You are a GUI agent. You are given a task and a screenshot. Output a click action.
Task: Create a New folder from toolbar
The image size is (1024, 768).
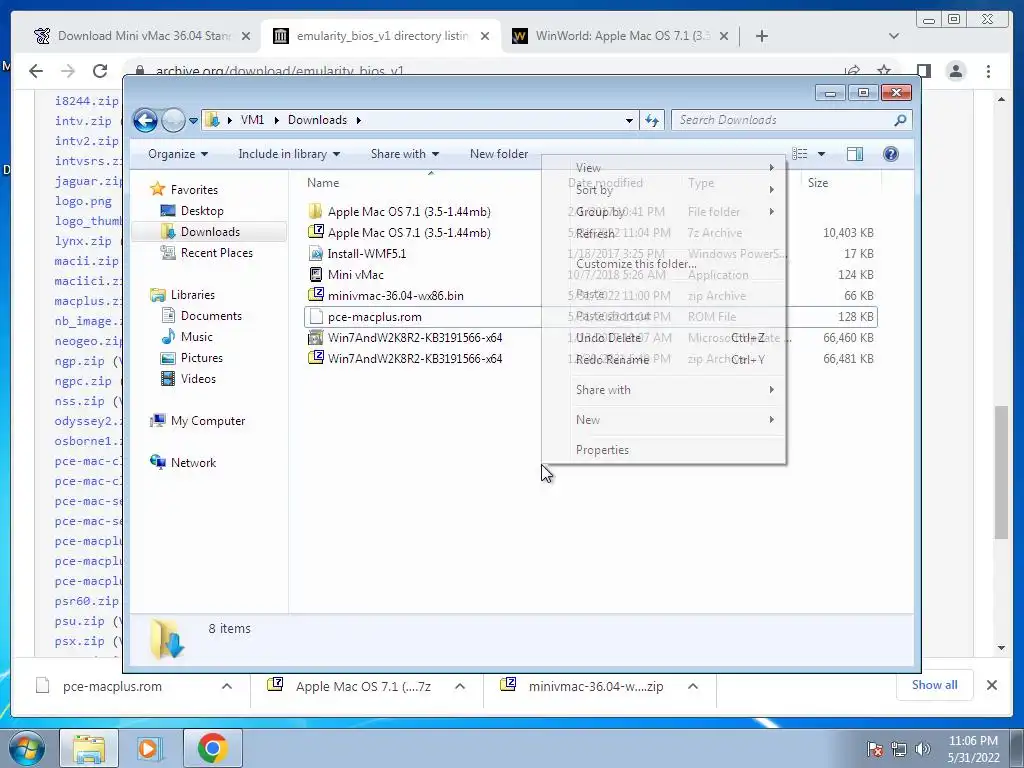coord(499,154)
